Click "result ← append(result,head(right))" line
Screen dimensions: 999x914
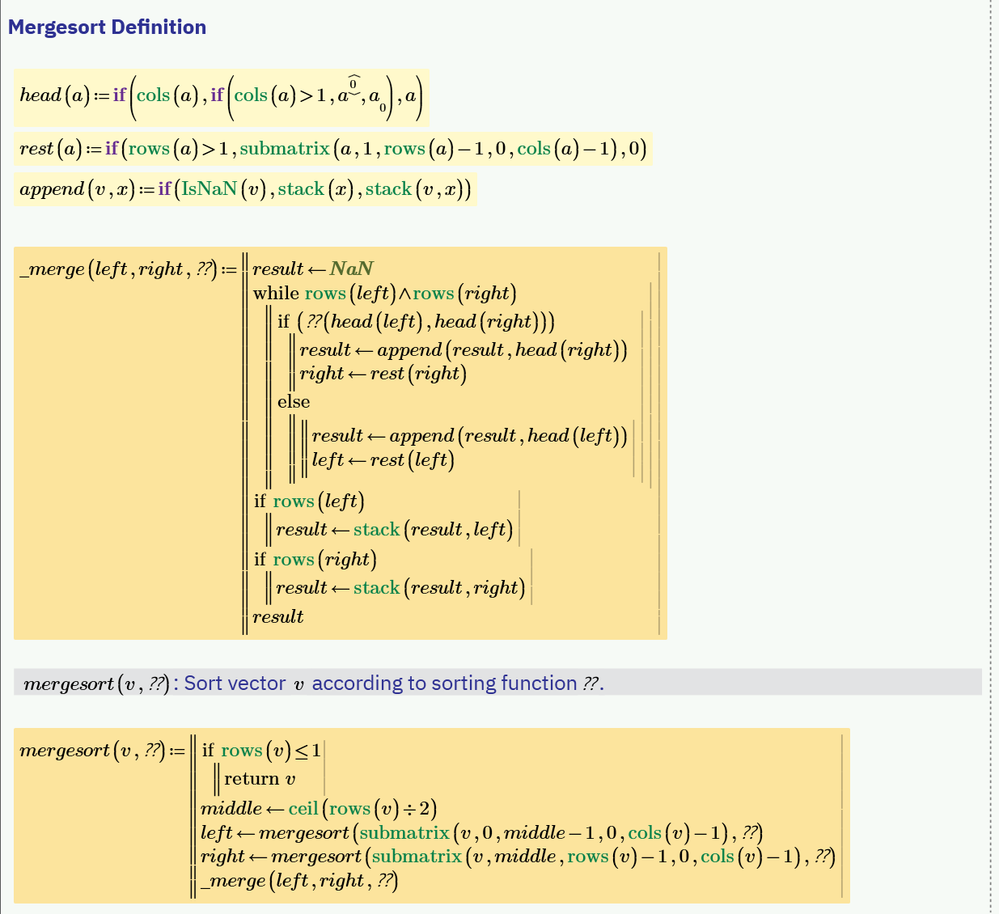463,350
